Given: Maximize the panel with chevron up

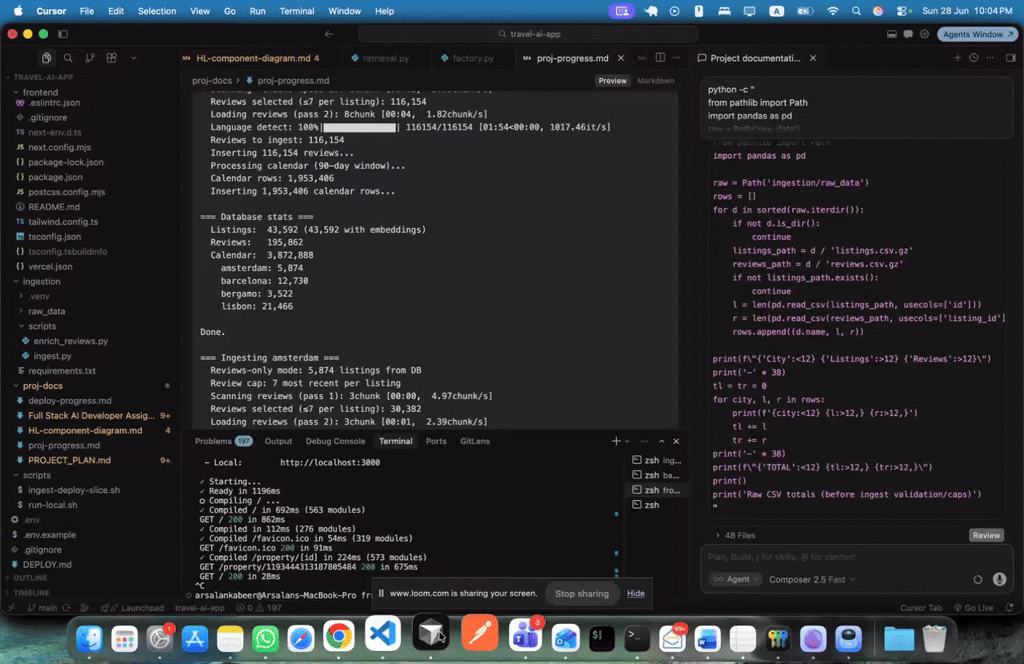Looking at the screenshot, I should tap(661, 441).
